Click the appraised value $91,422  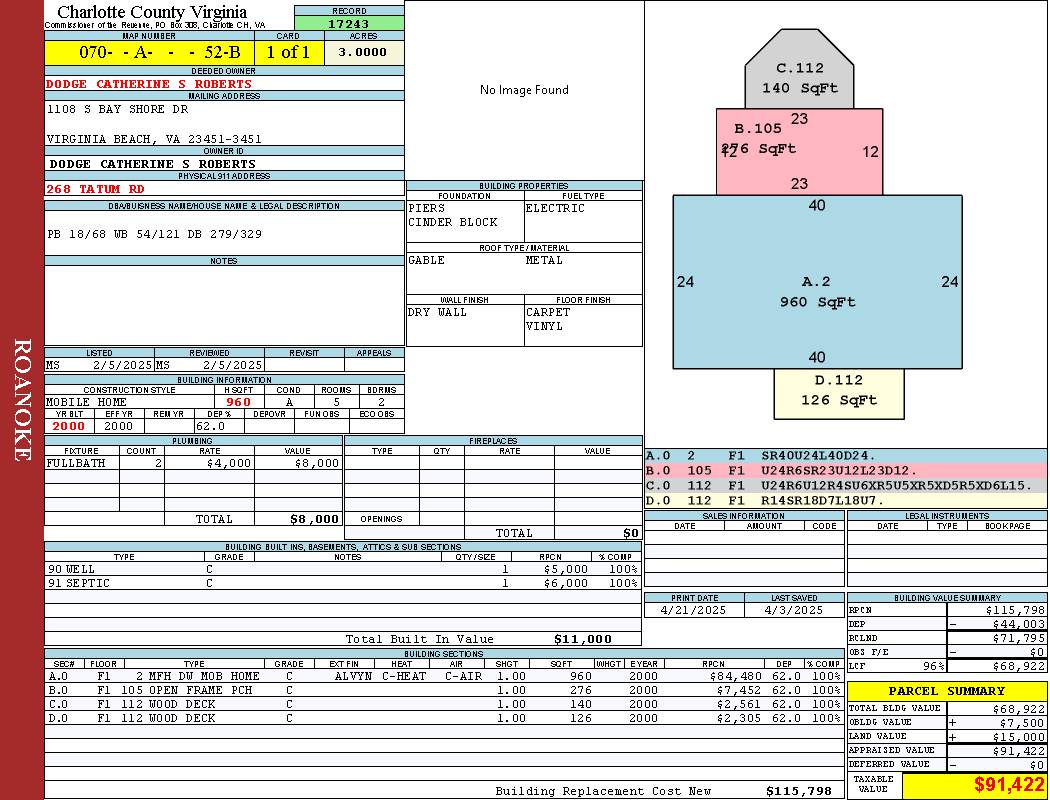[x=1019, y=751]
